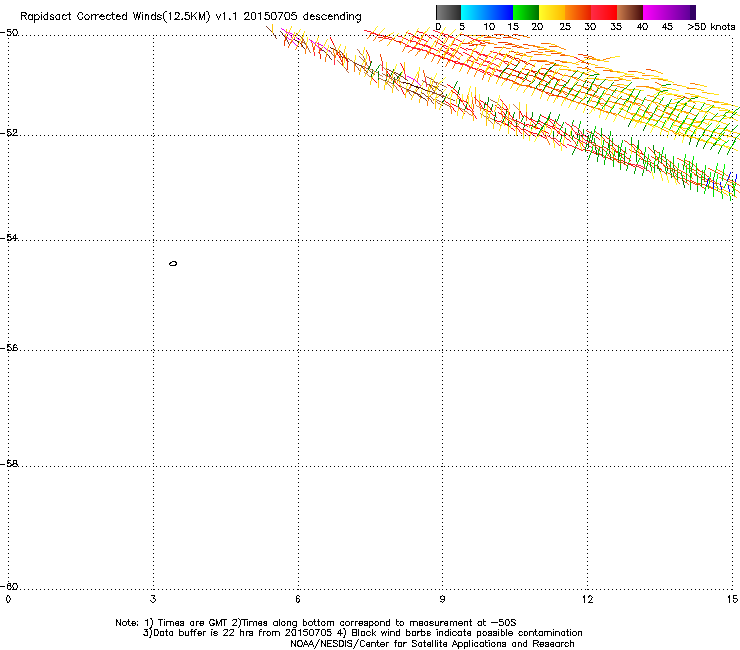Click the -58 latitude axis label

(9, 464)
